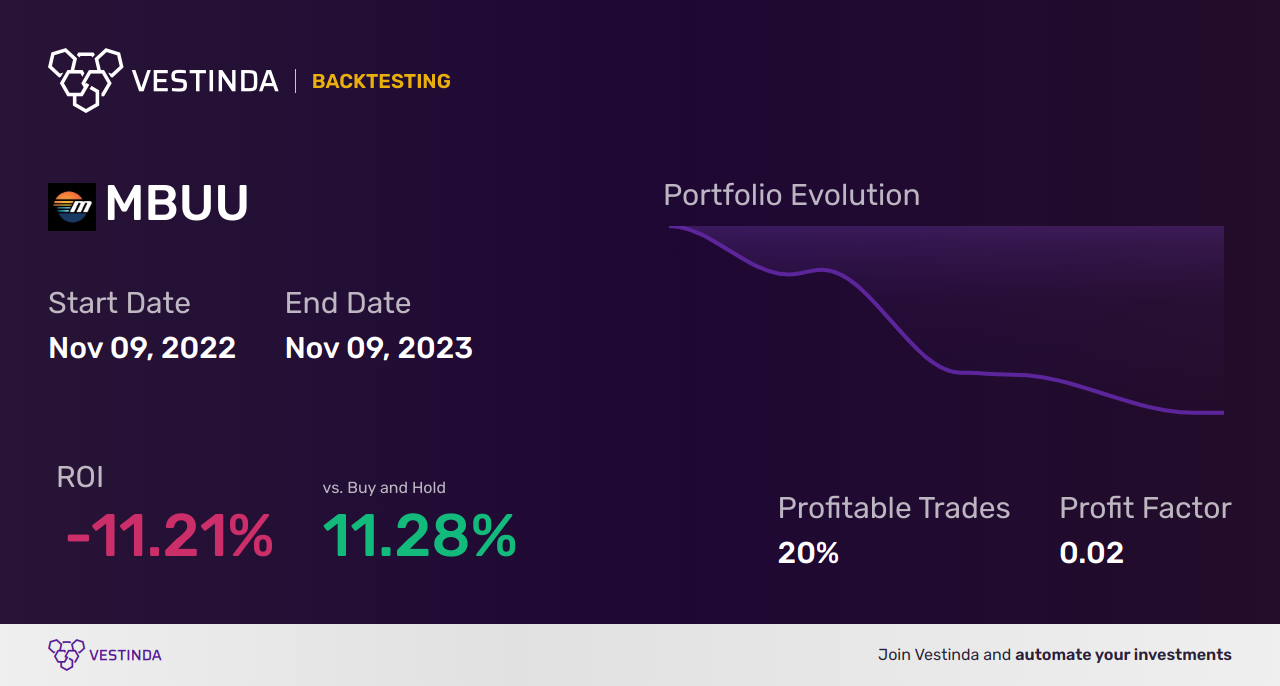Click the Vestinda hexagon logo in the header
Image resolution: width=1280 pixels, height=686 pixels.
[x=85, y=78]
